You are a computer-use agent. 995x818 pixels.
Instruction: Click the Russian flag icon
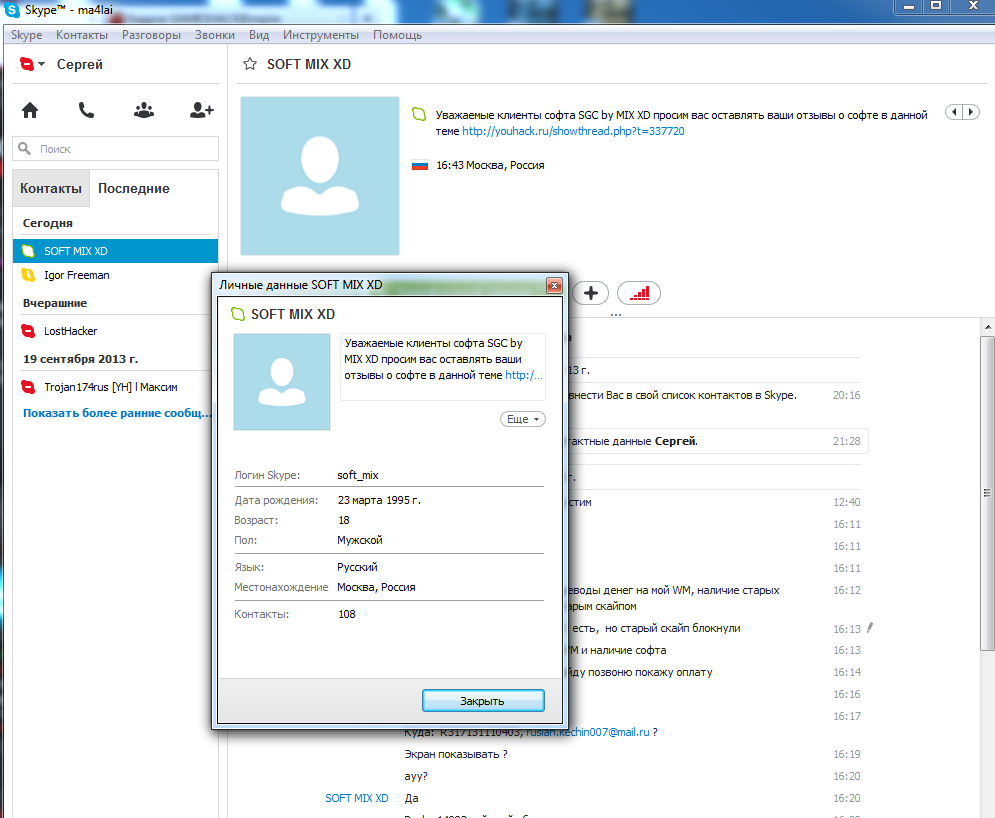pos(420,166)
